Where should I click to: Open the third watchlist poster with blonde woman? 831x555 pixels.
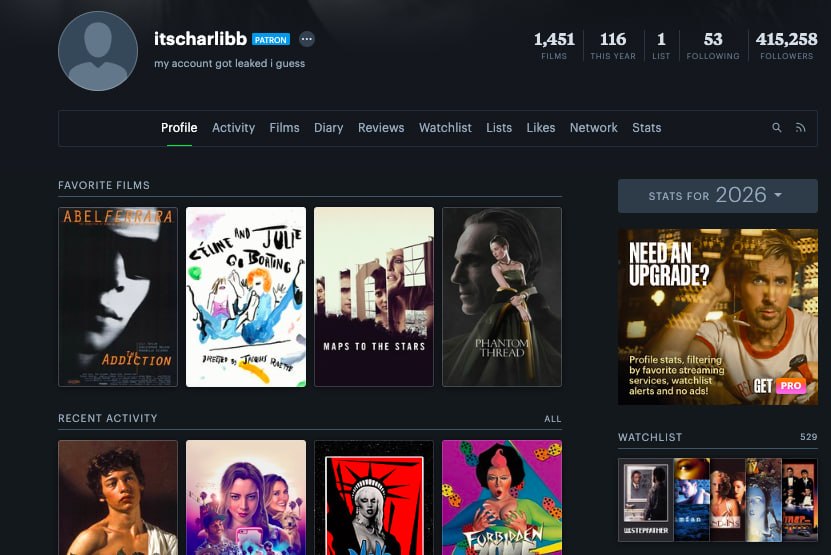point(728,500)
